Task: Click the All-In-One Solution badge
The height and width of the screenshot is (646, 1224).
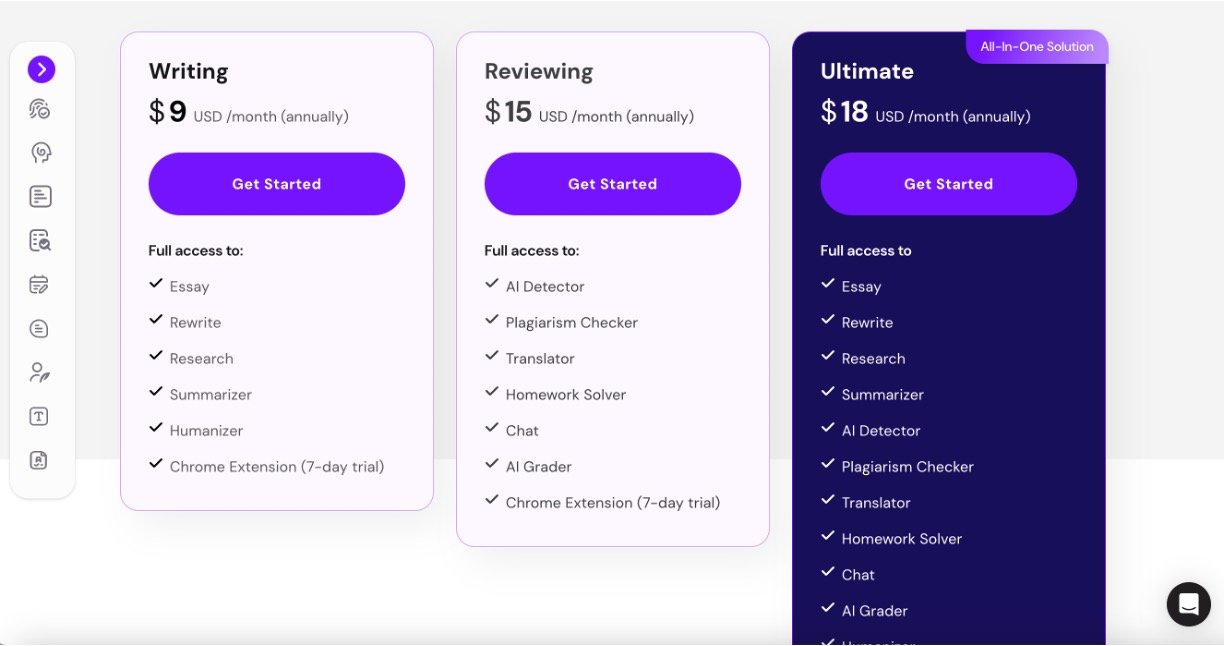Action: [1037, 47]
